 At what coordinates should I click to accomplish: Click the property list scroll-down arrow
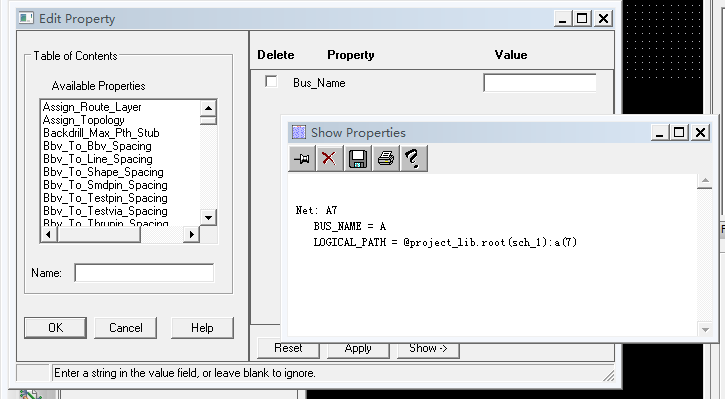pos(208,217)
